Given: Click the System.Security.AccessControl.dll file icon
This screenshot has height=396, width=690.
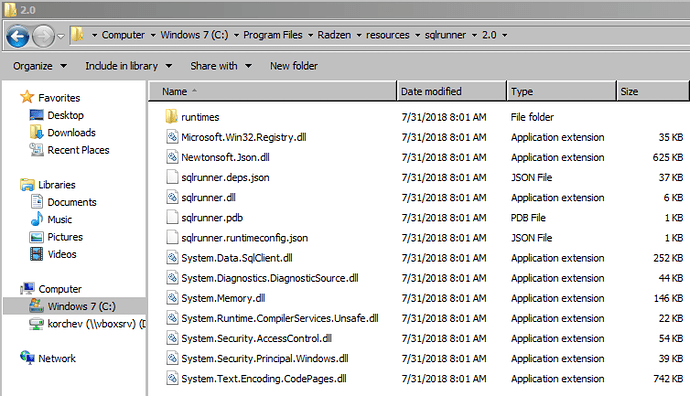Looking at the screenshot, I should (x=172, y=338).
